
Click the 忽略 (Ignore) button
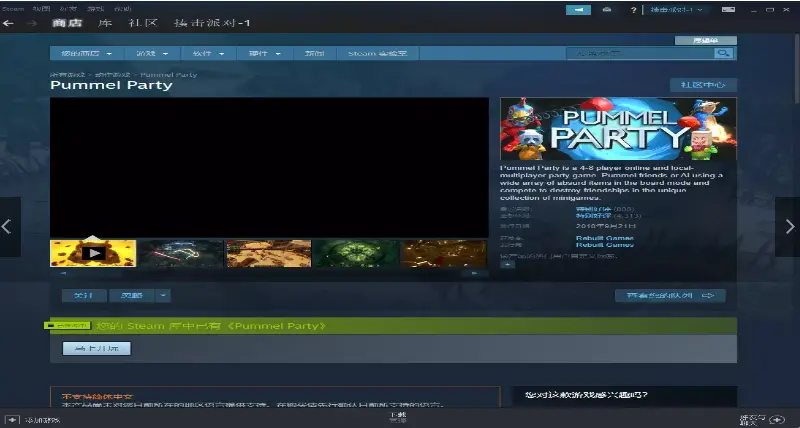(132, 295)
